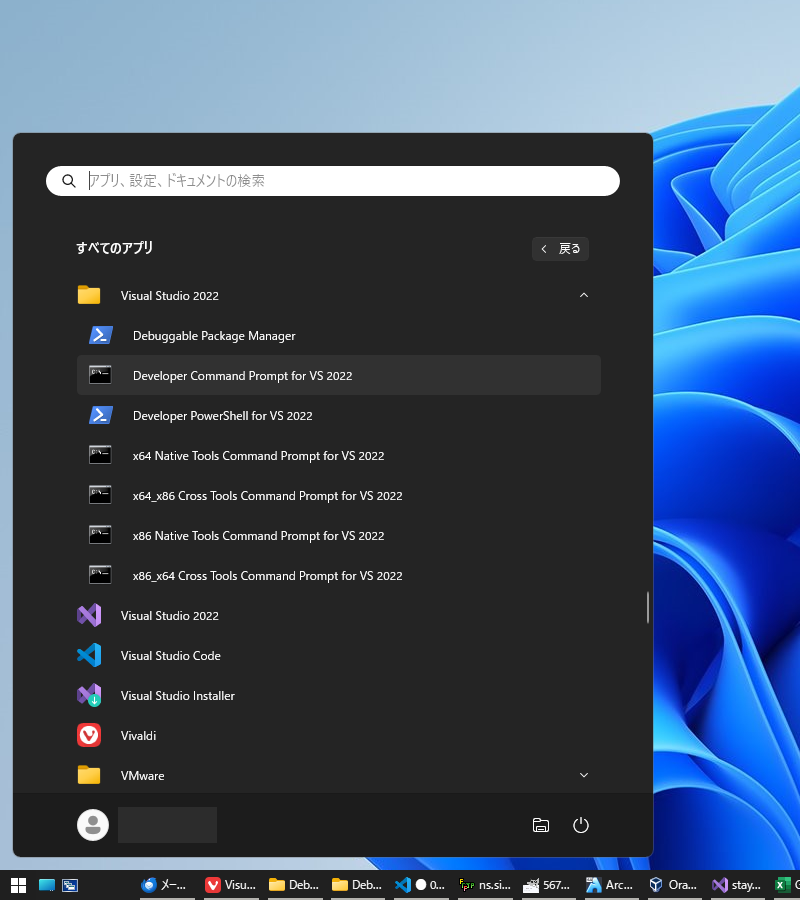
Task: Click the all-apps list scrollbar thumb
Action: (x=648, y=607)
